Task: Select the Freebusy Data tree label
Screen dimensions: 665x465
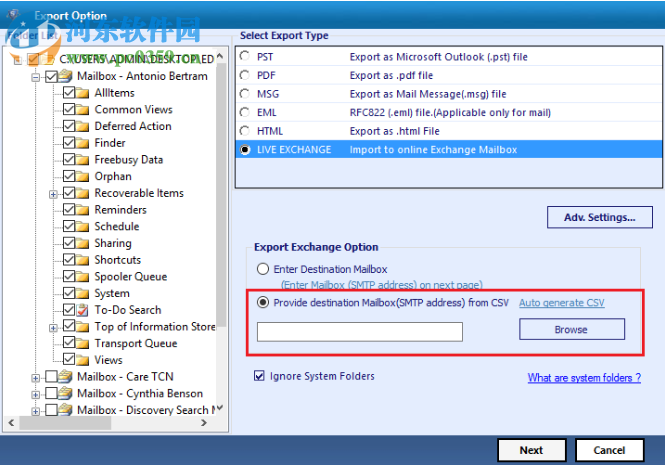Action: (129, 160)
